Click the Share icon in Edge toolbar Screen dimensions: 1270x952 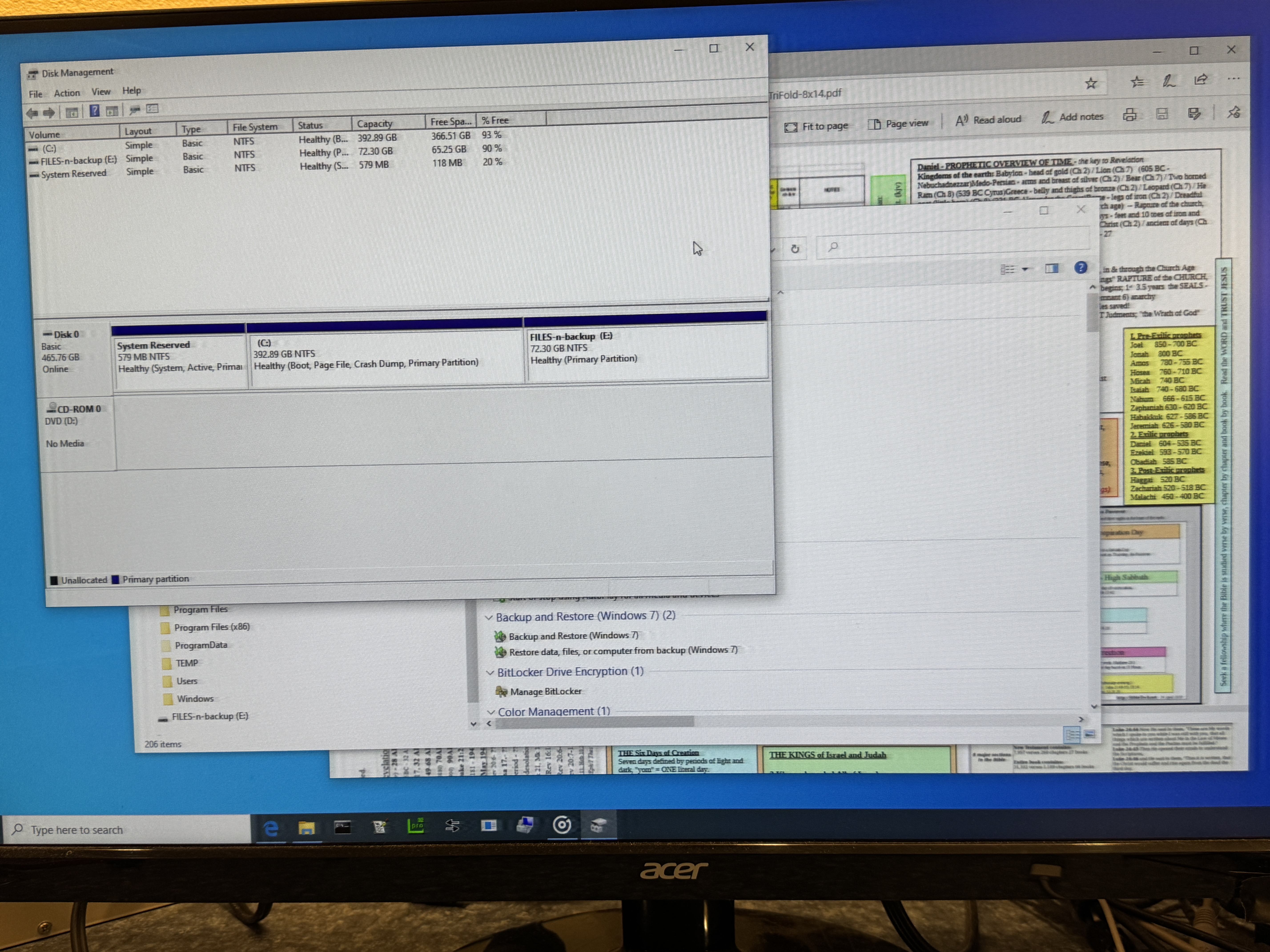tap(1201, 80)
